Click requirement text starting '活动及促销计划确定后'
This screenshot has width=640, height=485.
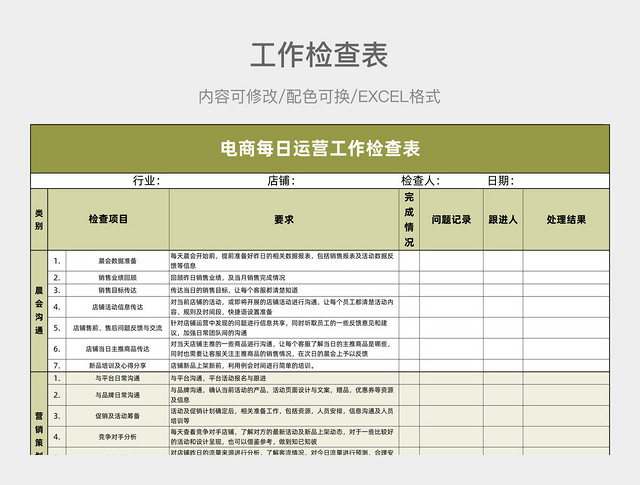[282, 416]
